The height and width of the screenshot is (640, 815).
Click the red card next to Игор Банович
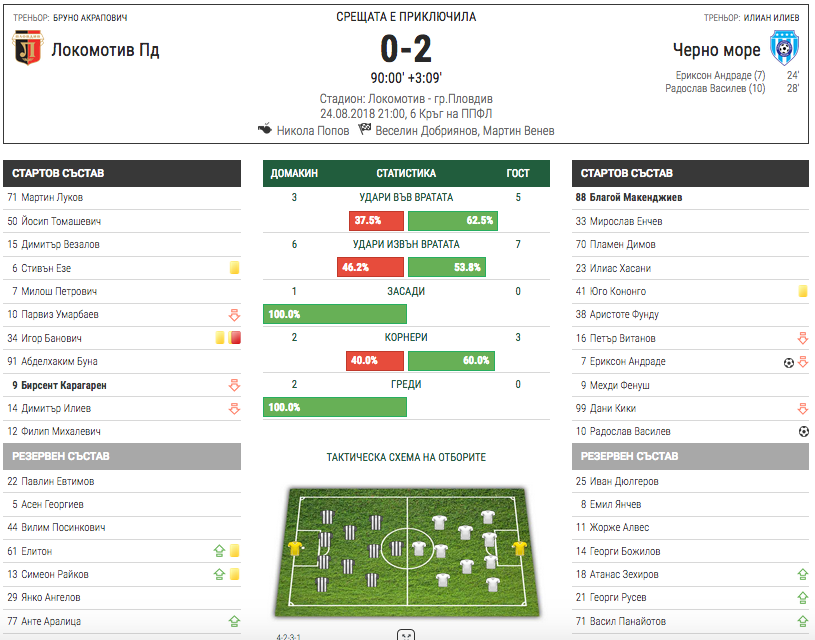[x=235, y=338]
